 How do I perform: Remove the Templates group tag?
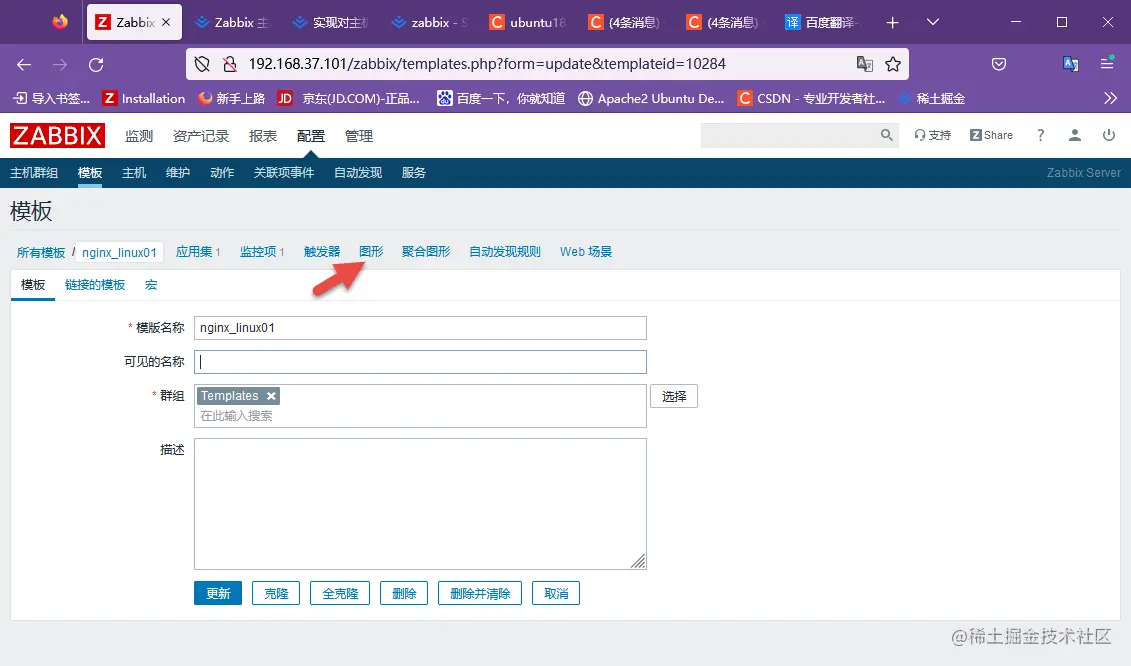point(271,395)
